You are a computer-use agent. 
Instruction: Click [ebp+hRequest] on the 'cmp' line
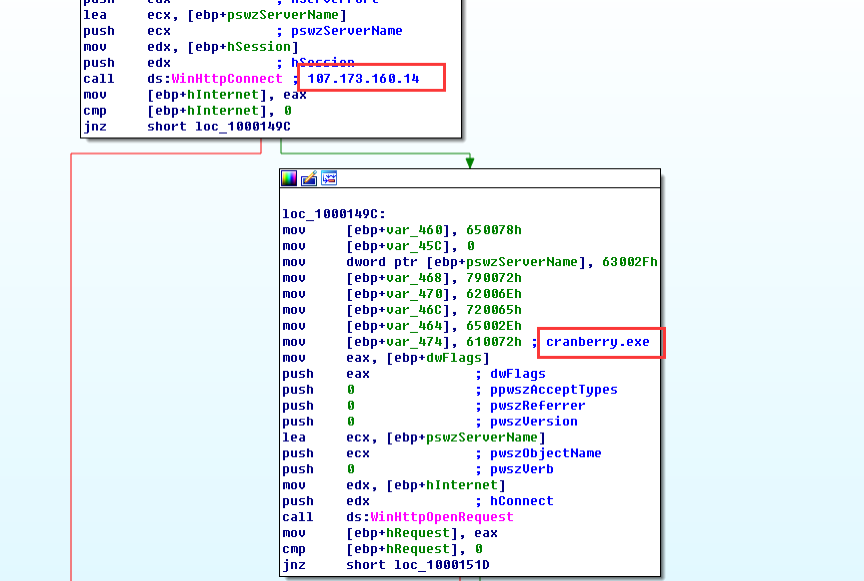pyautogui.click(x=406, y=549)
